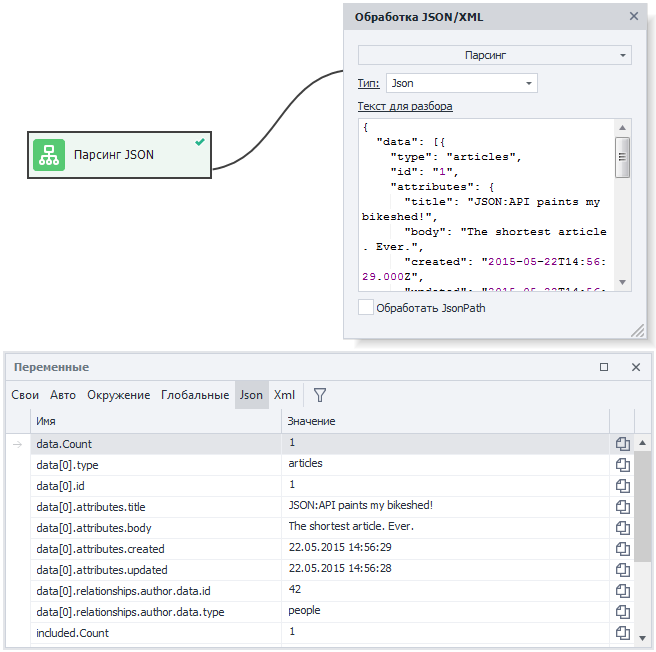Copy value of data[0].attributes.created row
The height and width of the screenshot is (652, 656).
tap(622, 549)
